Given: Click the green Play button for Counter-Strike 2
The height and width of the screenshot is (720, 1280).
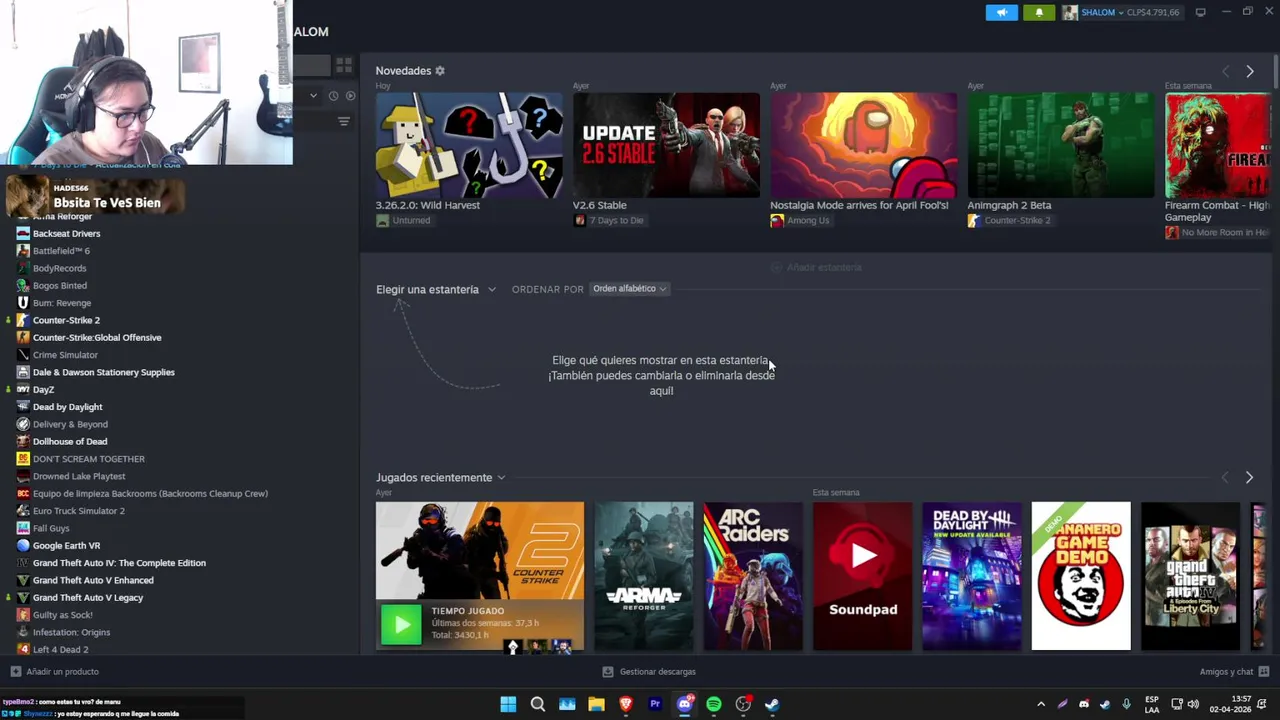Looking at the screenshot, I should point(401,626).
